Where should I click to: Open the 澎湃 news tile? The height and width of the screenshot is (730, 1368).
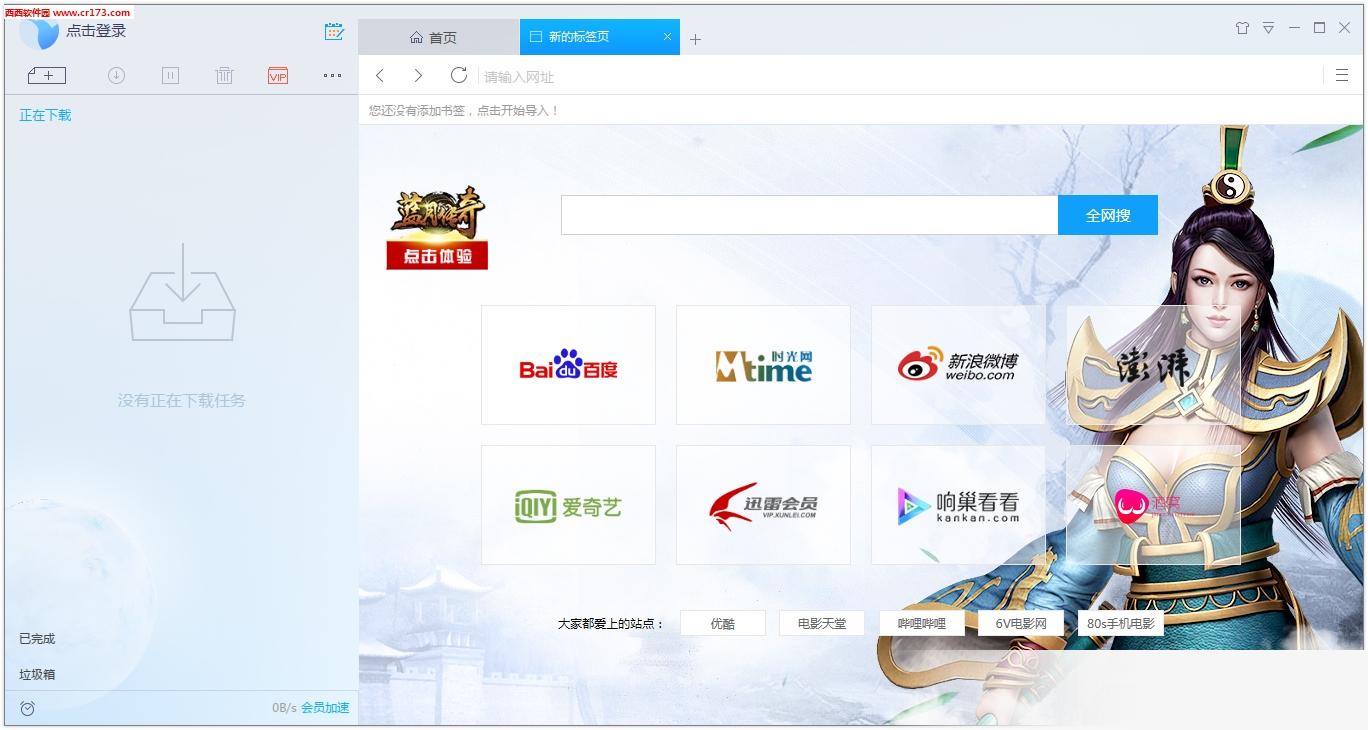tap(1153, 365)
